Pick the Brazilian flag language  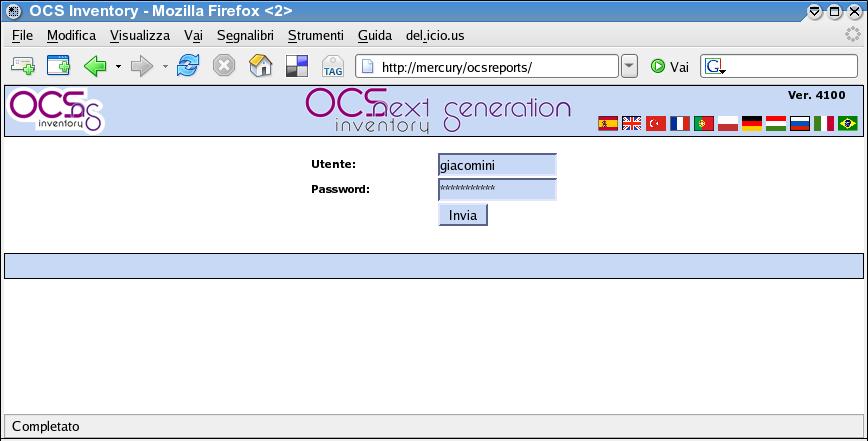[848, 124]
